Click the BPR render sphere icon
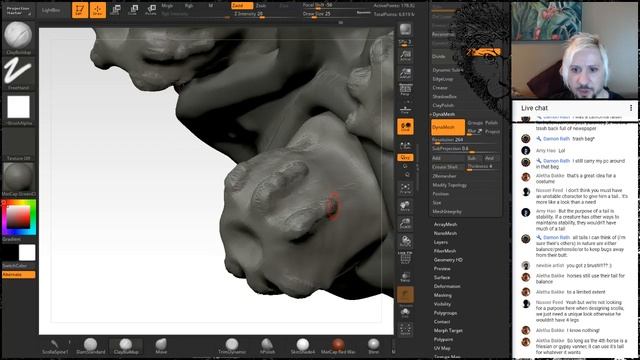This screenshot has height=360, width=640. click(405, 29)
